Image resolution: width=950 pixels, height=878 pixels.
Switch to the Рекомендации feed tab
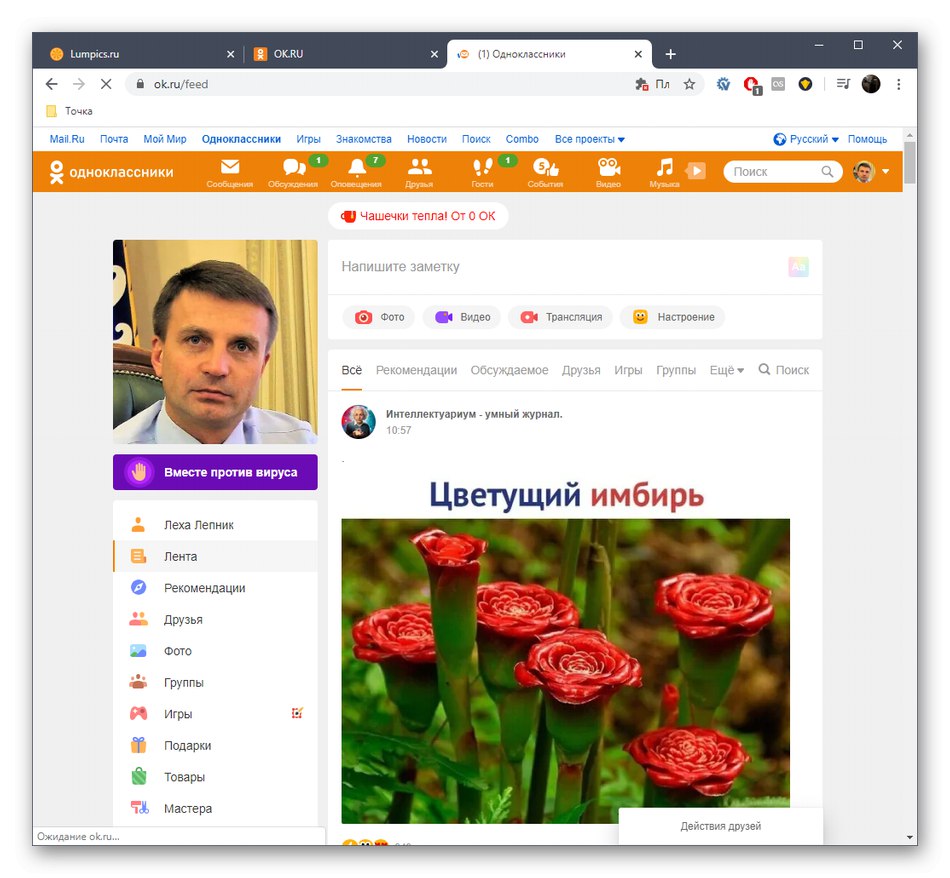pyautogui.click(x=416, y=369)
